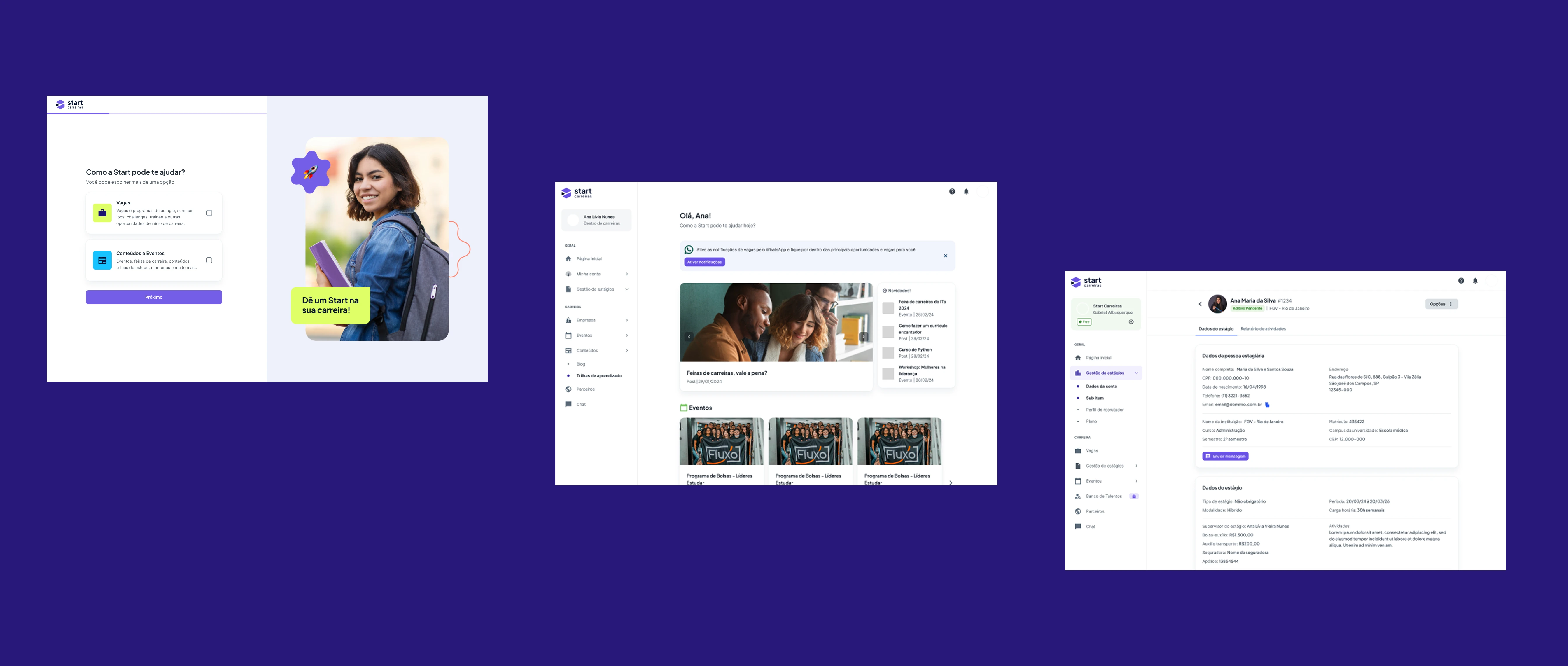Open Feira de carreiras do ITa thumbnail
This screenshot has height=666, width=1568.
(888, 308)
